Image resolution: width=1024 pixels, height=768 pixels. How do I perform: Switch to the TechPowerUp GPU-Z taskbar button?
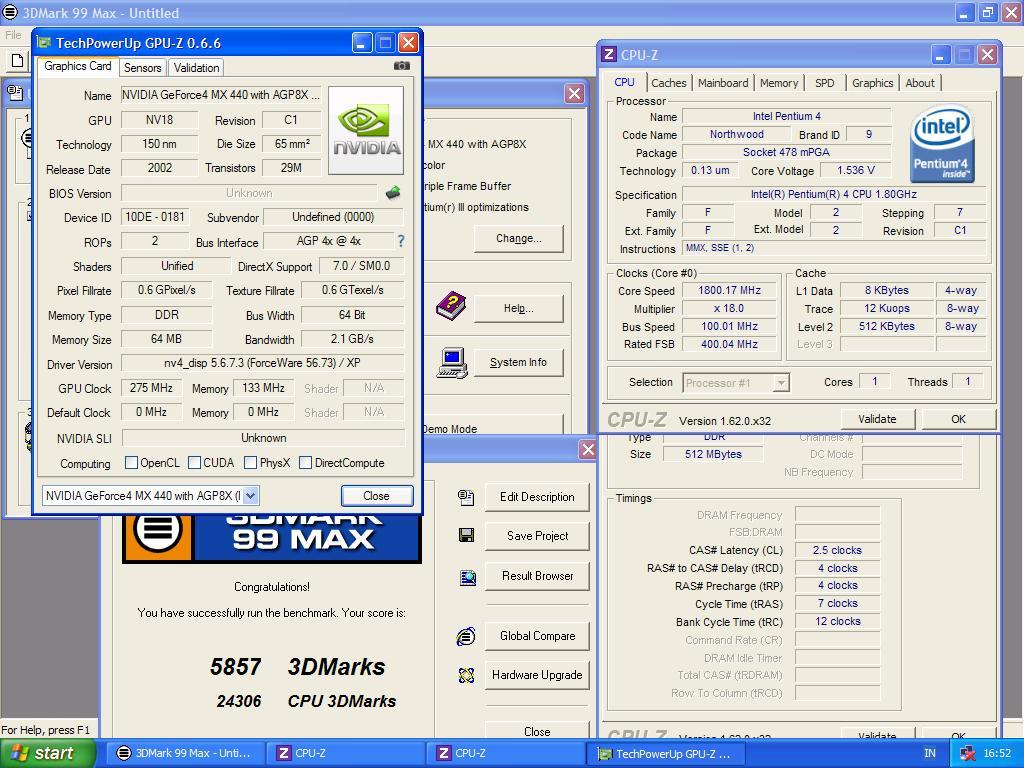[664, 754]
